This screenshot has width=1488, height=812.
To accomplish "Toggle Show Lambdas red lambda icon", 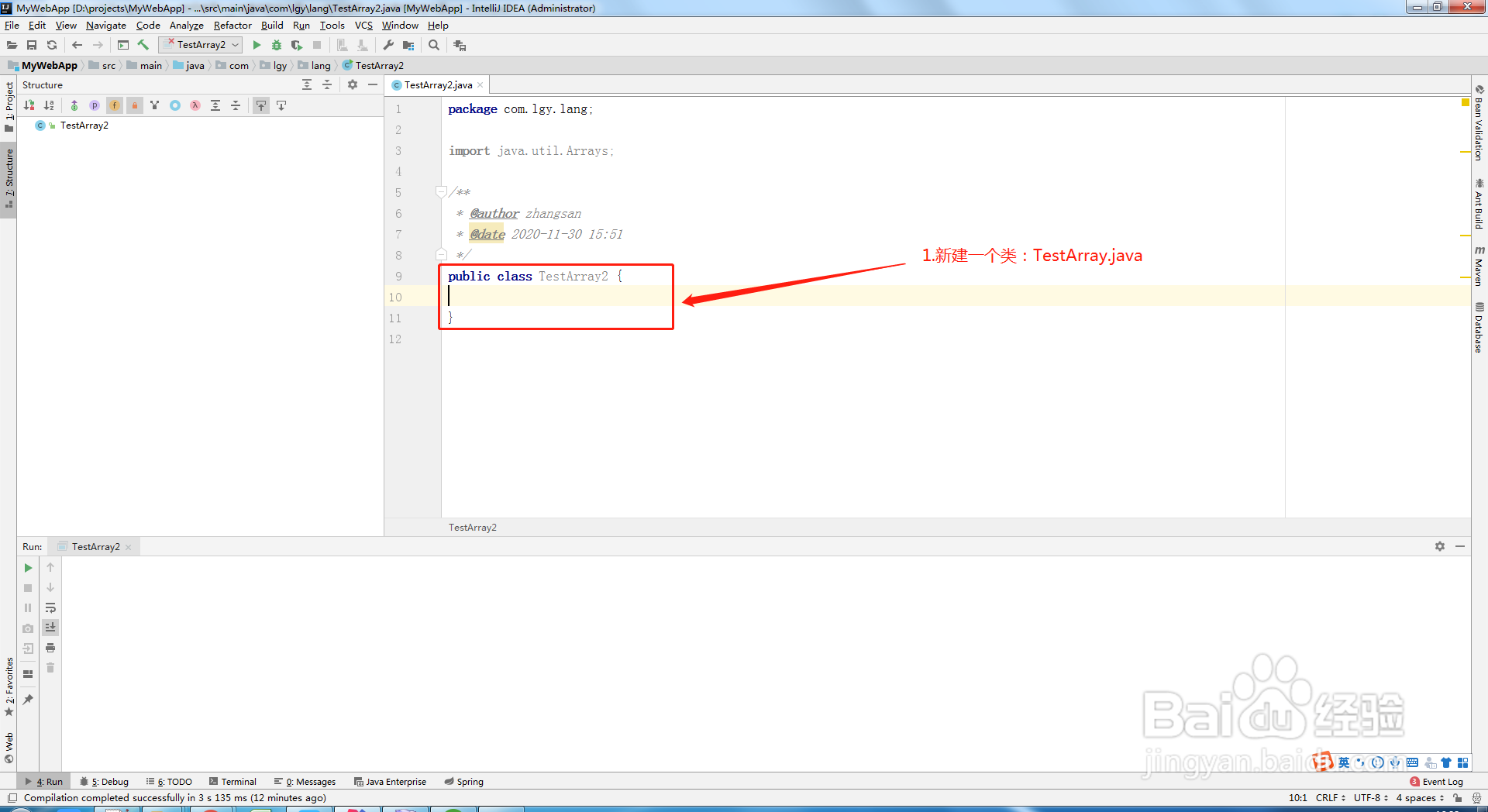I will click(x=195, y=105).
